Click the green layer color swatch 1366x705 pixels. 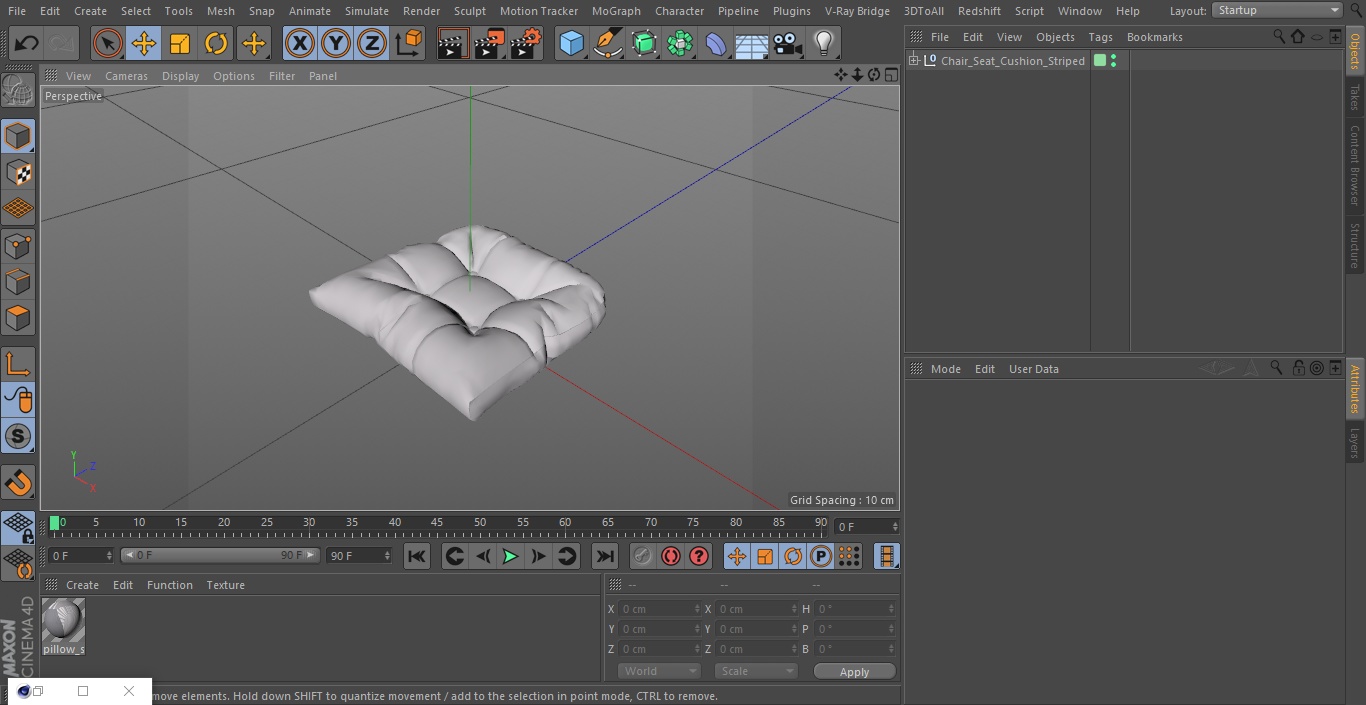pos(1100,61)
